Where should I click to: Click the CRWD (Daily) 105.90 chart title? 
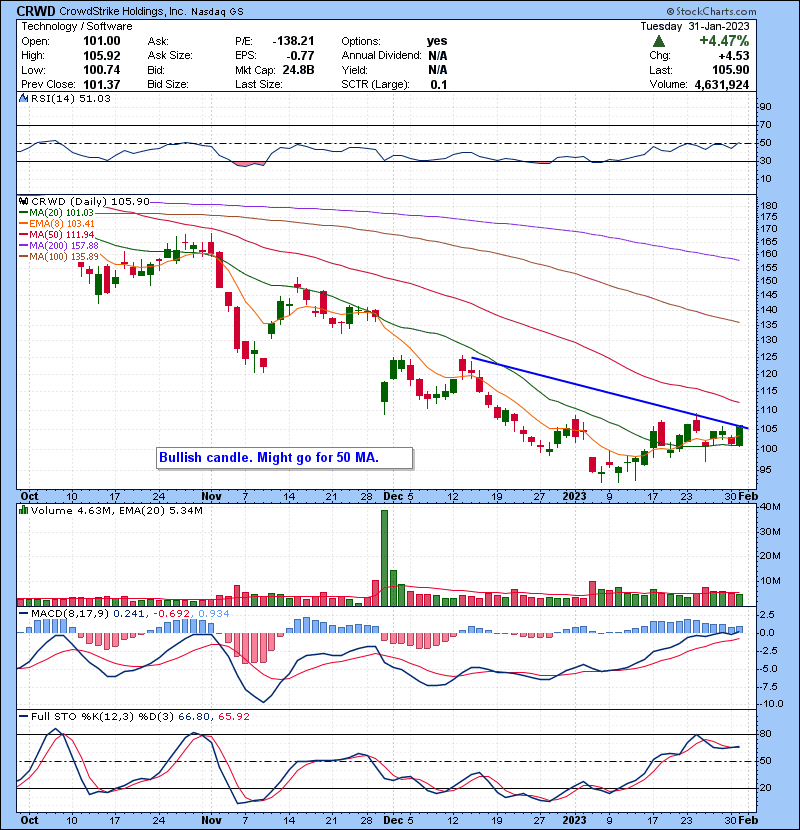pos(91,202)
